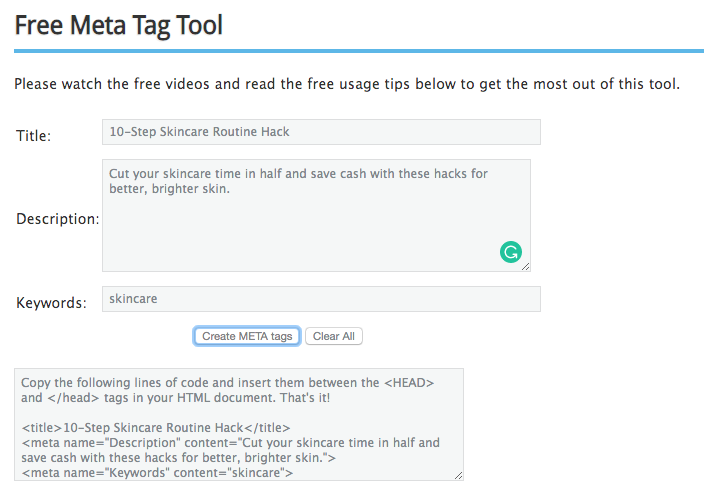This screenshot has width=716, height=498.
Task: Click the 'Please watch the free videos' paragraph
Action: pyautogui.click(x=347, y=84)
